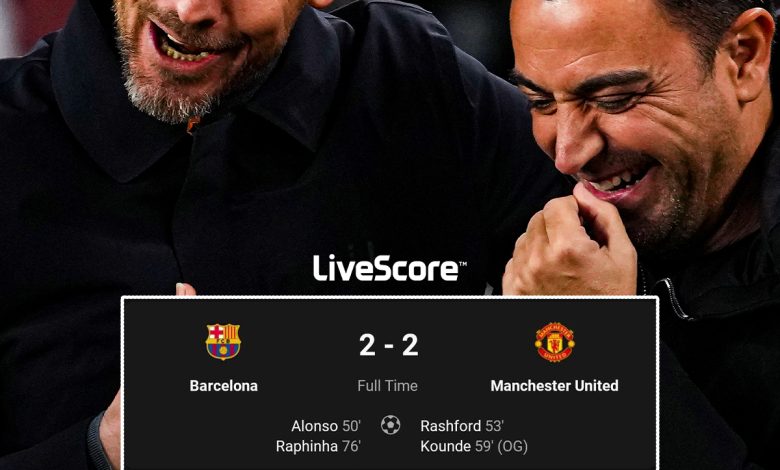The height and width of the screenshot is (470, 780).
Task: Select the Manchester United team name
Action: (x=554, y=386)
